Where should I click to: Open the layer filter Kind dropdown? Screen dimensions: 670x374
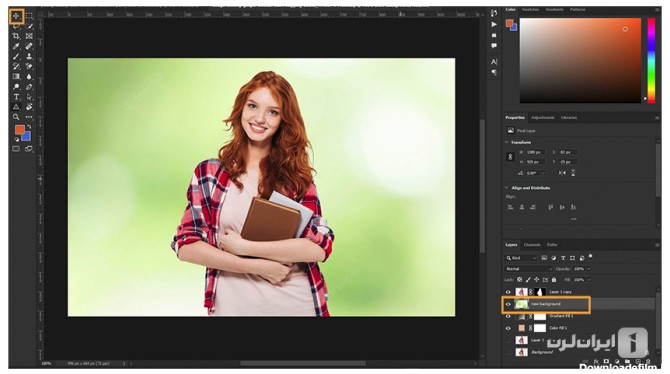click(521, 258)
